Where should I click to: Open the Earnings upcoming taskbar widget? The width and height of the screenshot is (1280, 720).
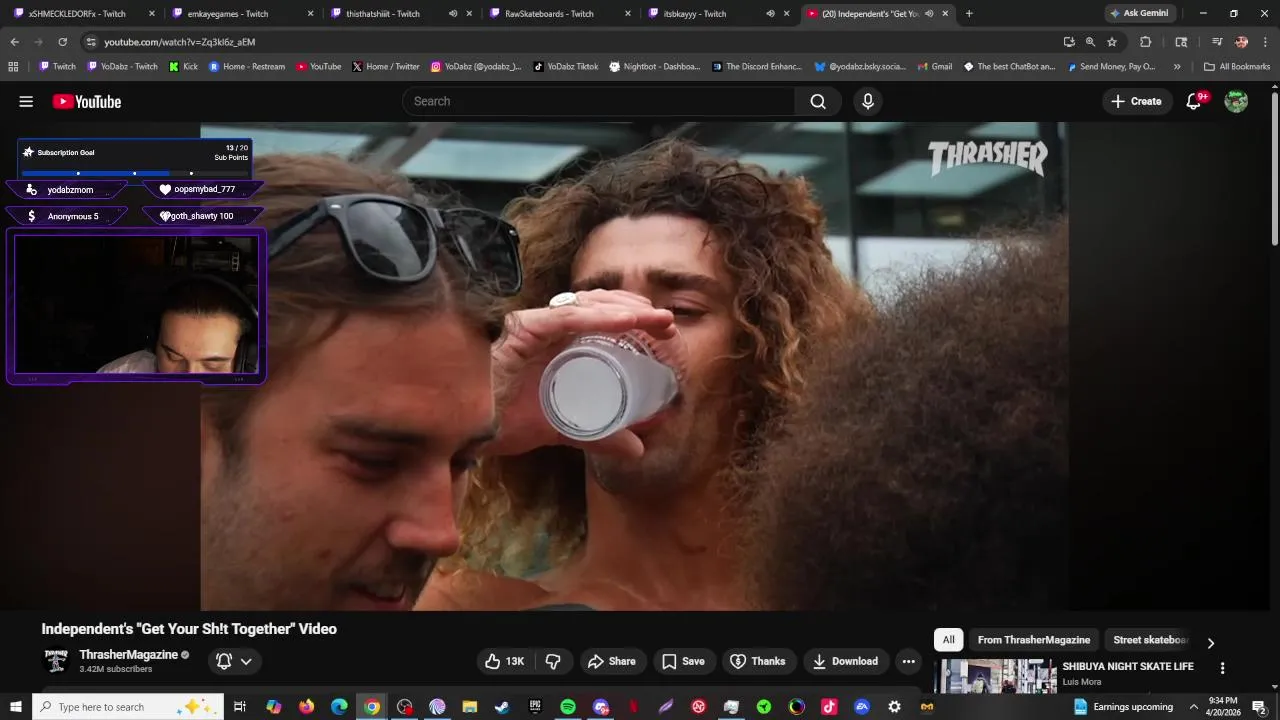[1122, 707]
